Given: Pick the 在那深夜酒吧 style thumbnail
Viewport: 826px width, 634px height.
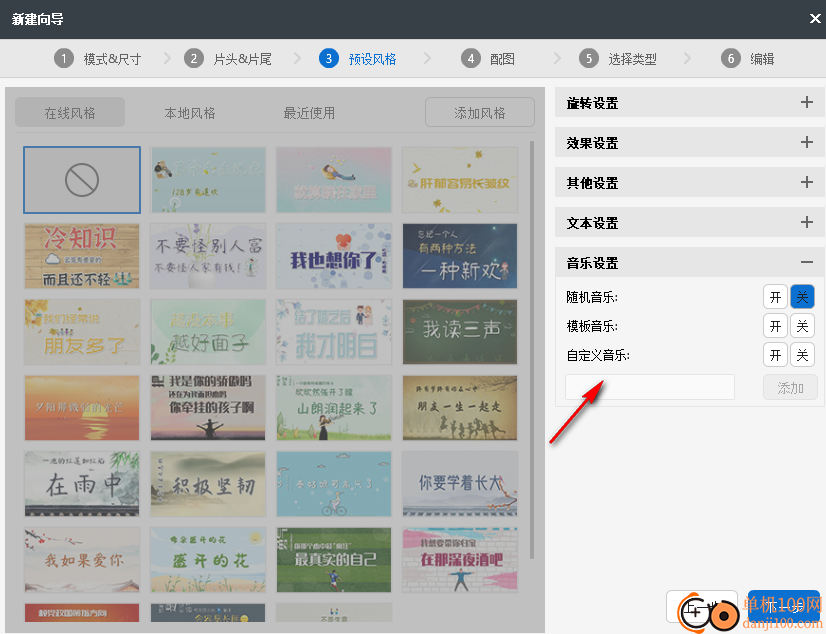Looking at the screenshot, I should 460,559.
